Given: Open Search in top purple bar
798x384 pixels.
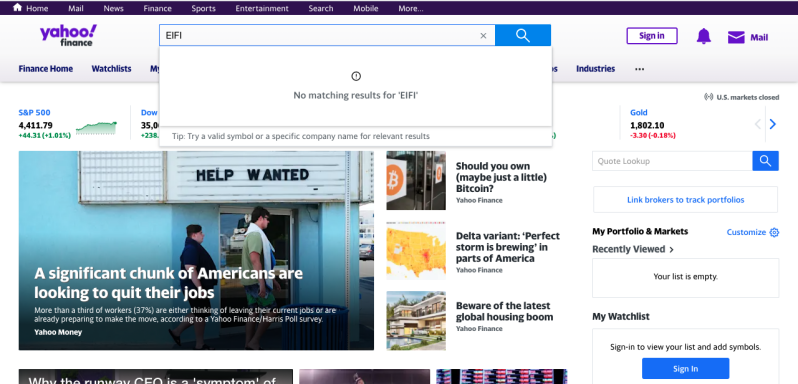Looking at the screenshot, I should click(x=321, y=8).
